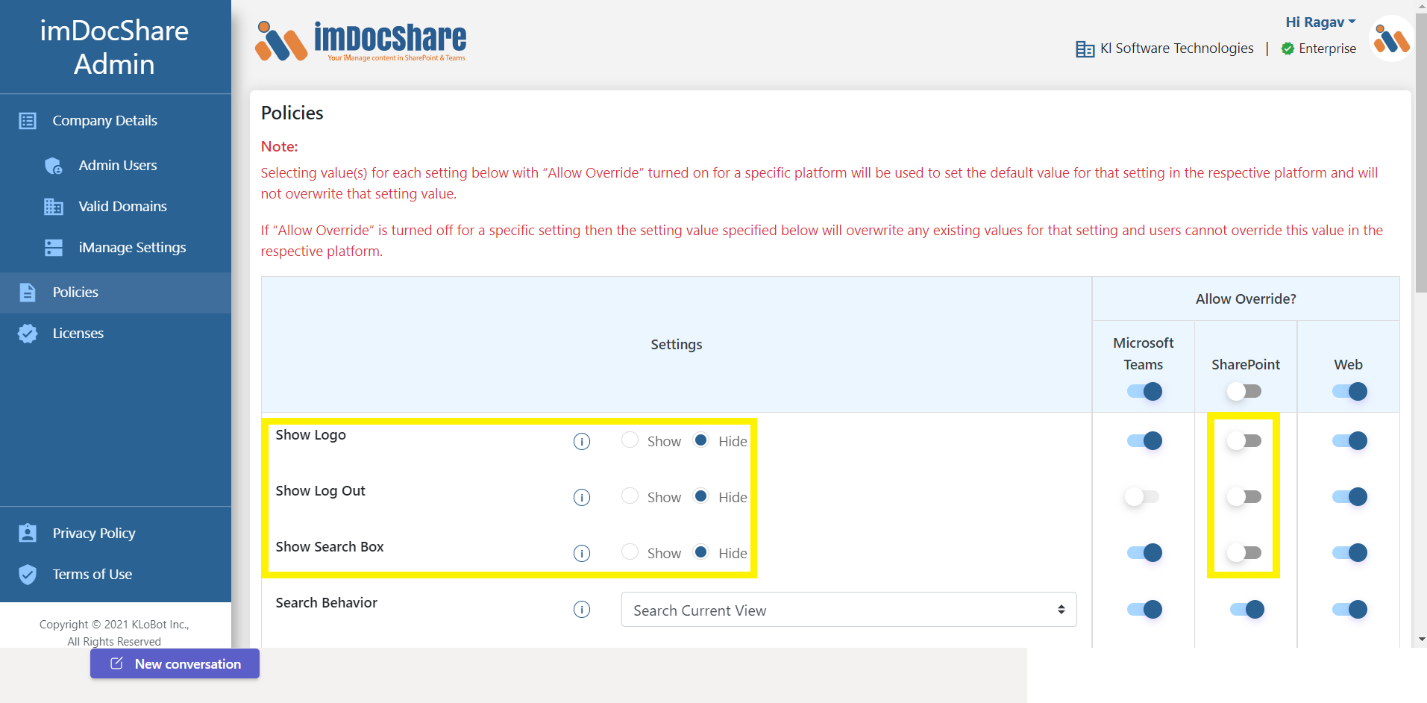The image size is (1427, 703).
Task: Click the imDocShare Admin sidebar title
Action: click(115, 47)
